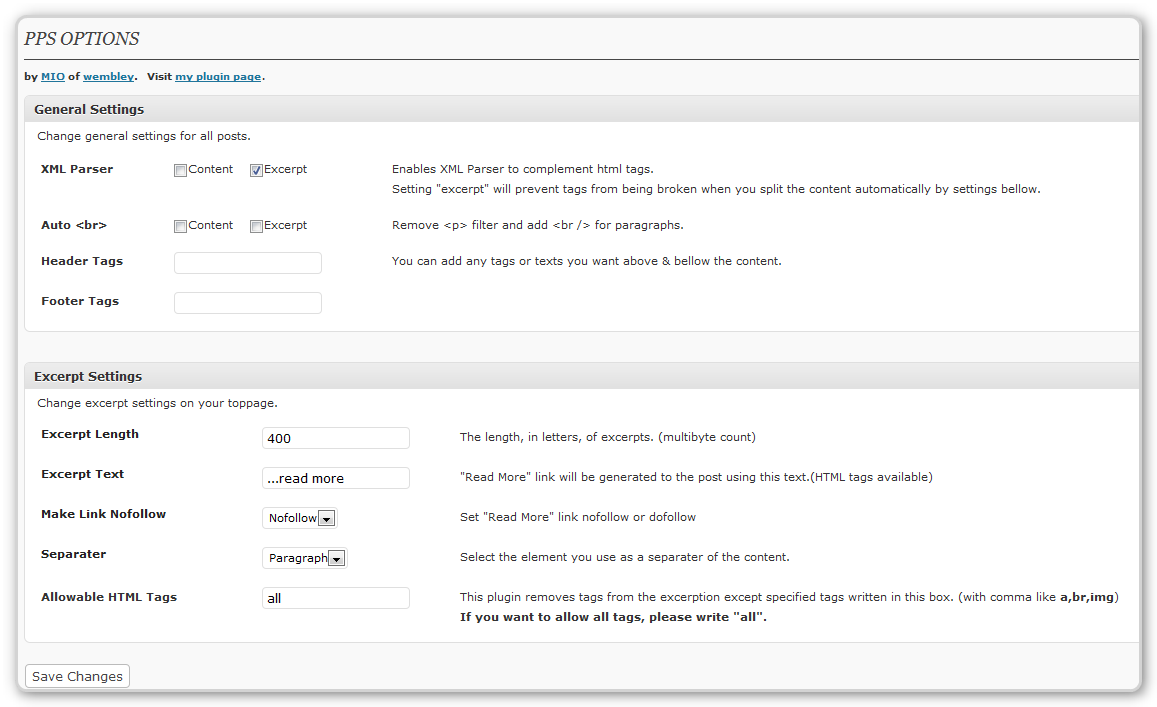Click the Header Tags label

82,261
